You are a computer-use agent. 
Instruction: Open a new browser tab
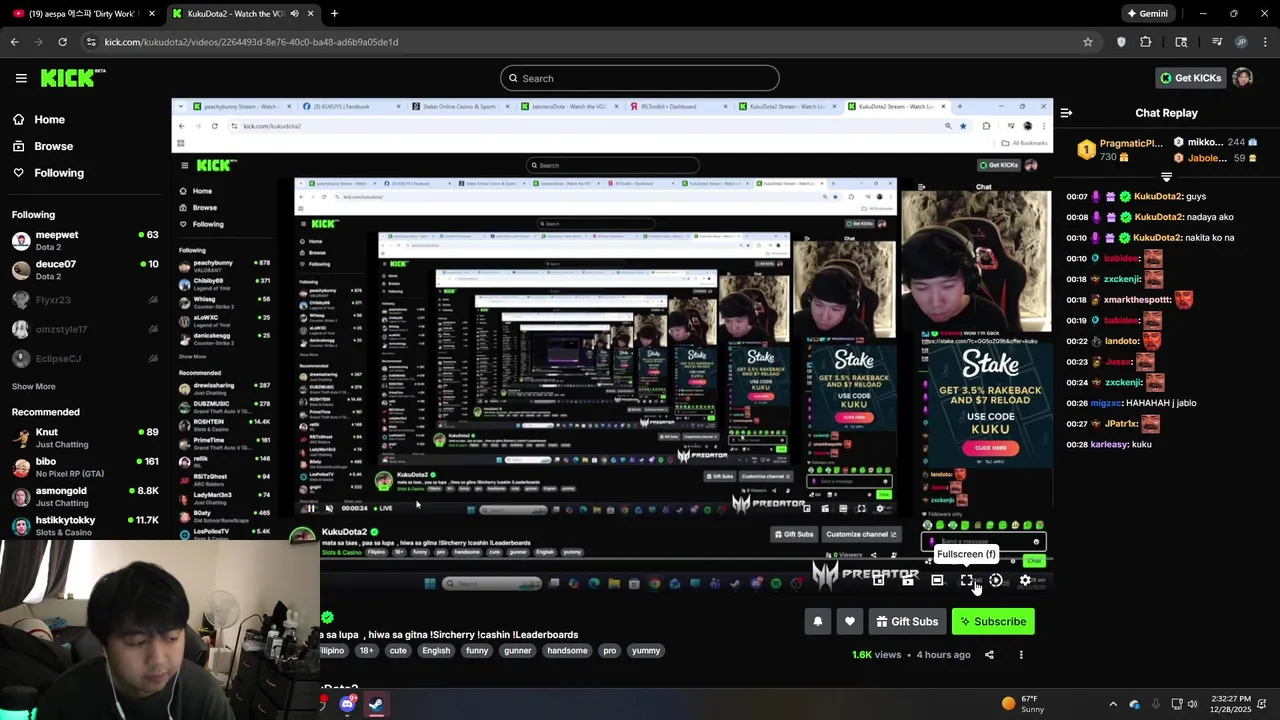(334, 14)
